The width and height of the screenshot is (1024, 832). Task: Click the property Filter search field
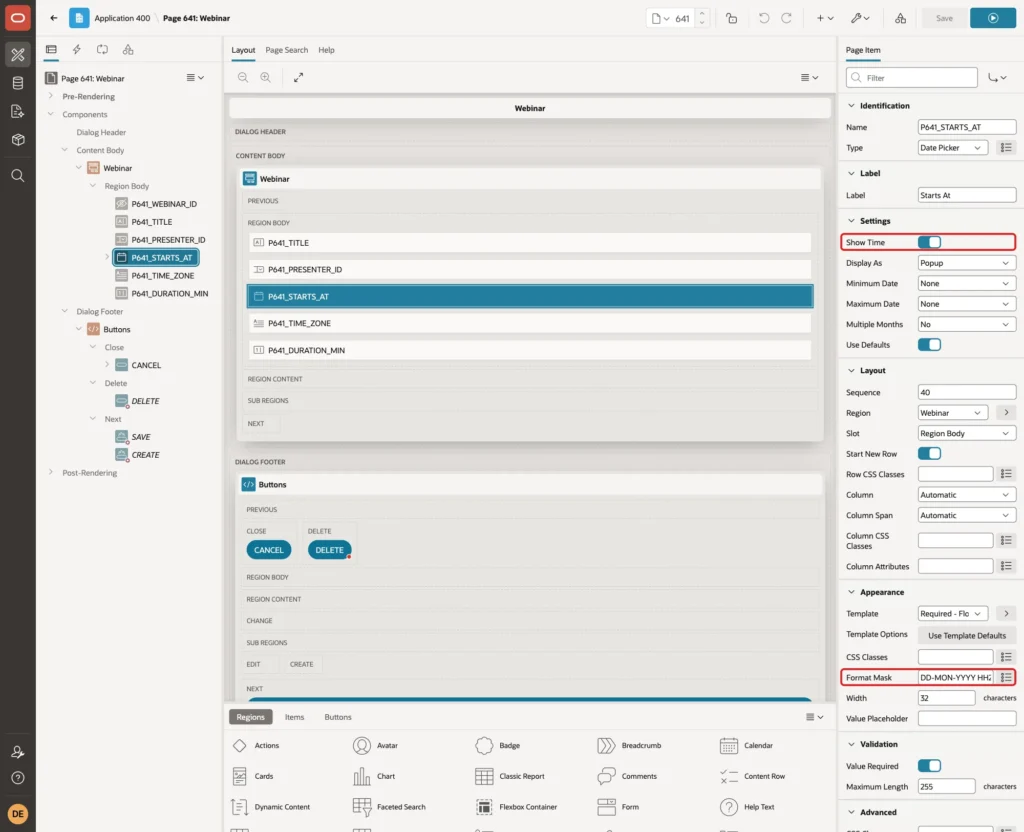(x=911, y=78)
